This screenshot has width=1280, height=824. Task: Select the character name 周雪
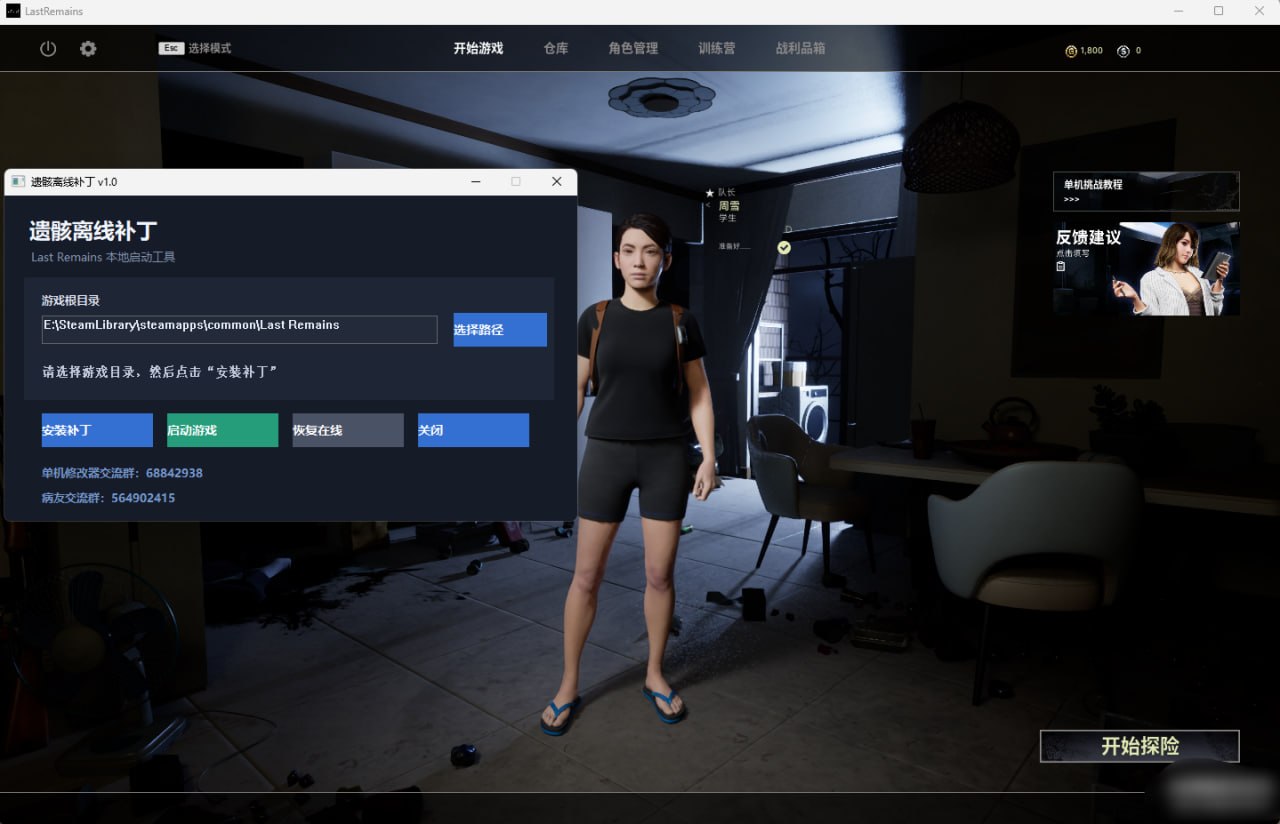pos(729,206)
